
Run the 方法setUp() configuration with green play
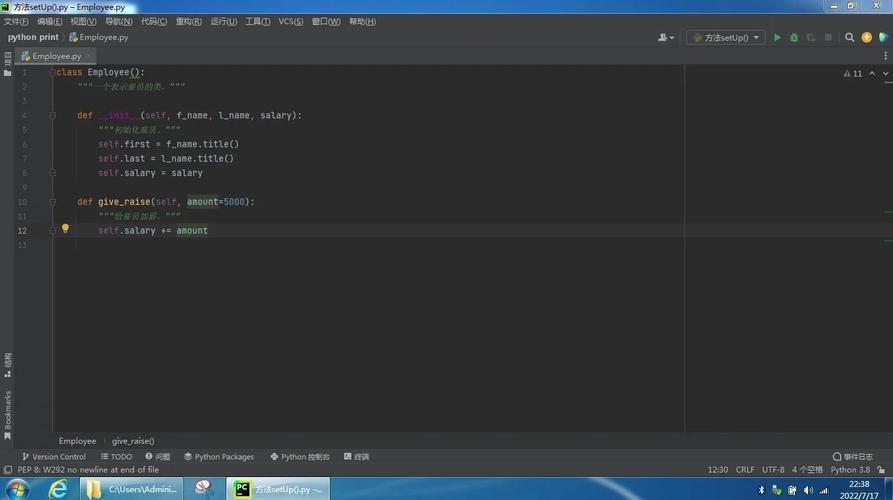click(777, 37)
